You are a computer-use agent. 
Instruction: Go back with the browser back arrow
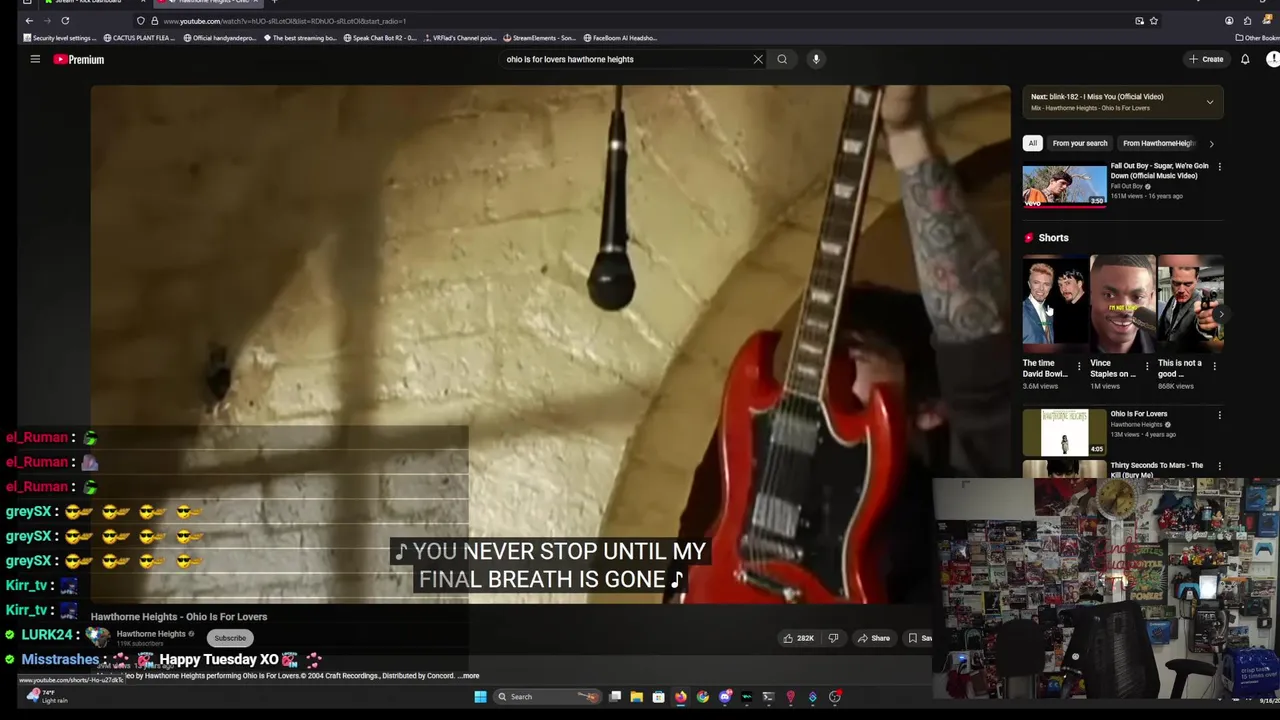pos(29,21)
